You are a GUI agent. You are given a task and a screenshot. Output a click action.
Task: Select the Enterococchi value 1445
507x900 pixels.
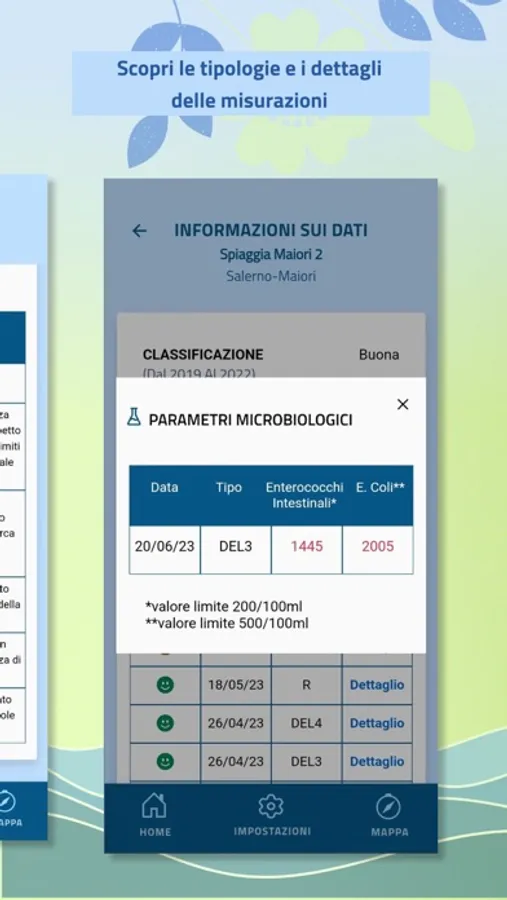point(307,546)
